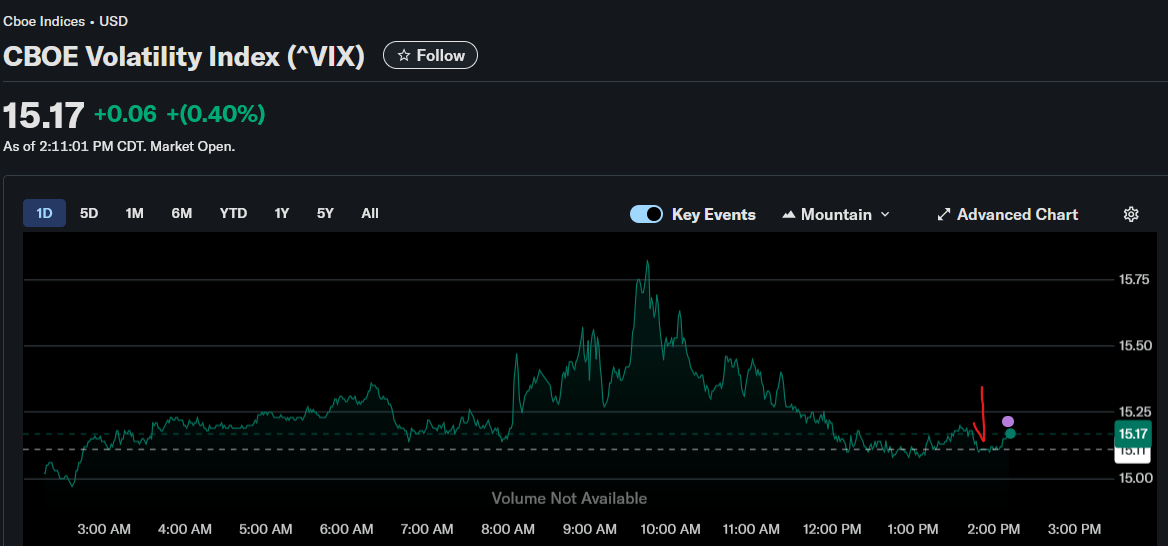The height and width of the screenshot is (546, 1168).
Task: Click the 2:00 PM time label
Action: pos(993,530)
